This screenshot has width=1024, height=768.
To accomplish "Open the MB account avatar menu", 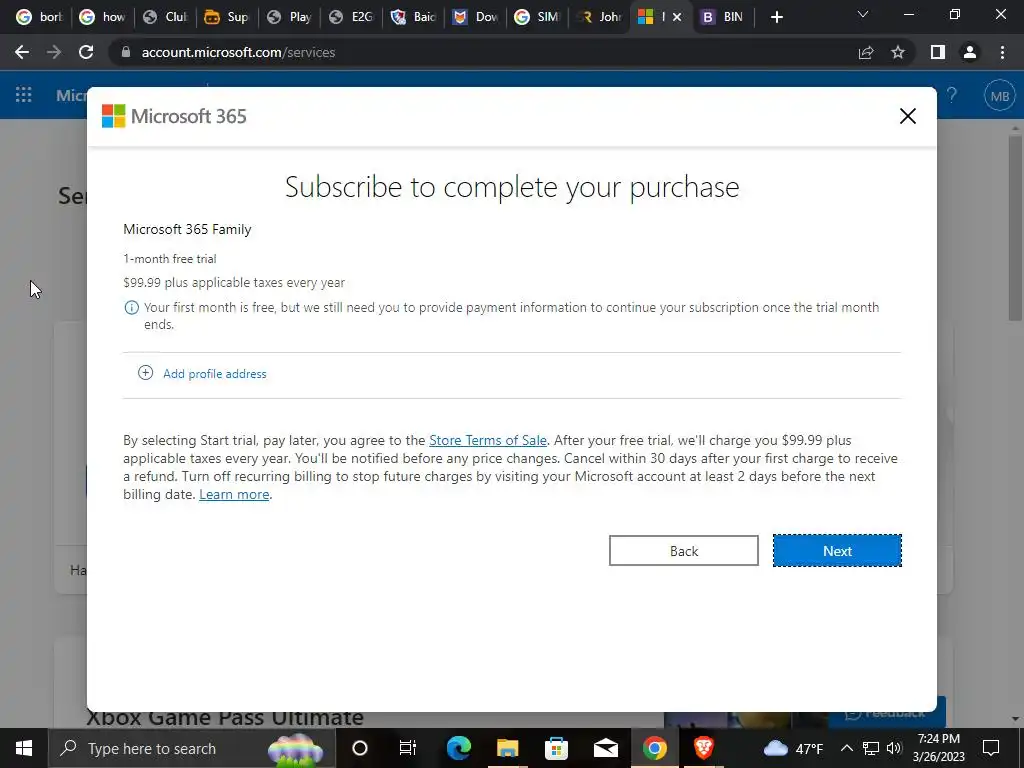I will click(x=999, y=96).
